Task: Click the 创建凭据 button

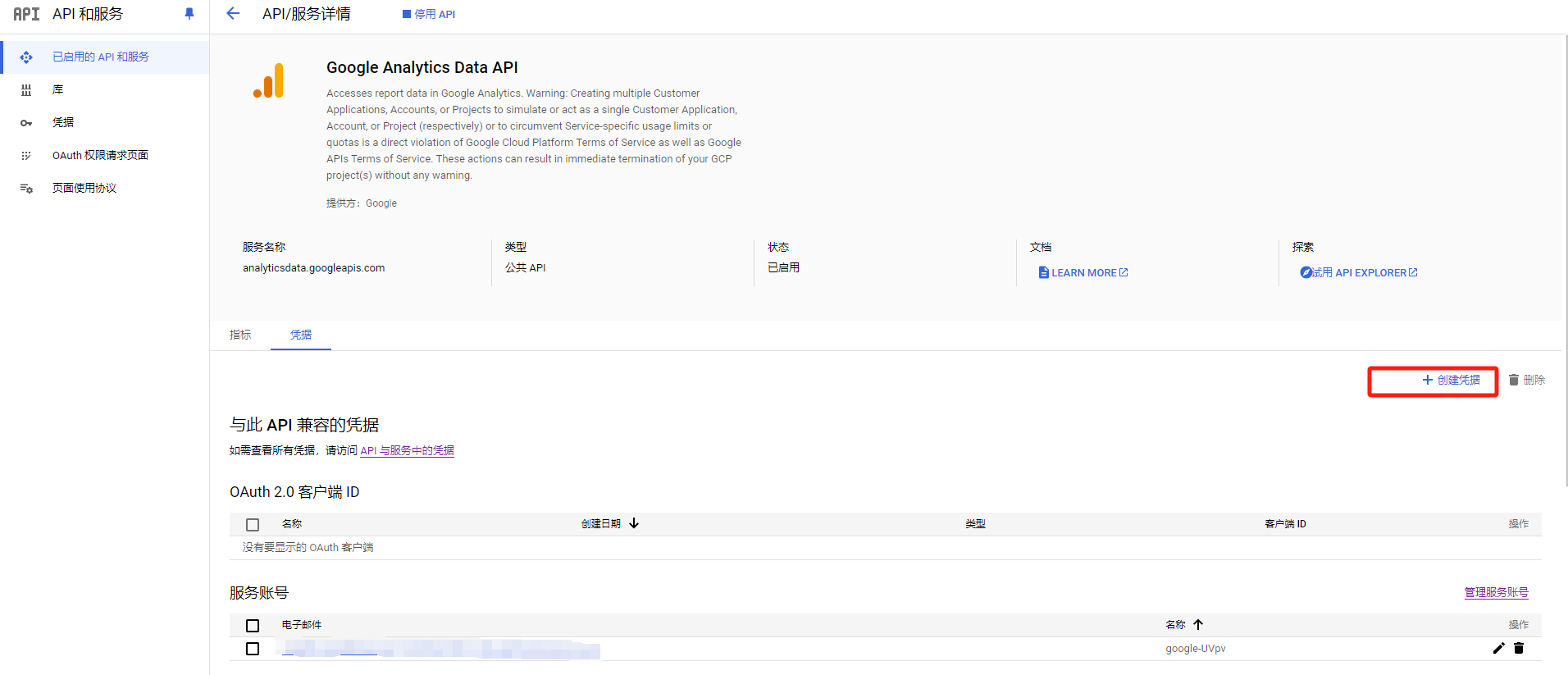Action: point(1451,380)
